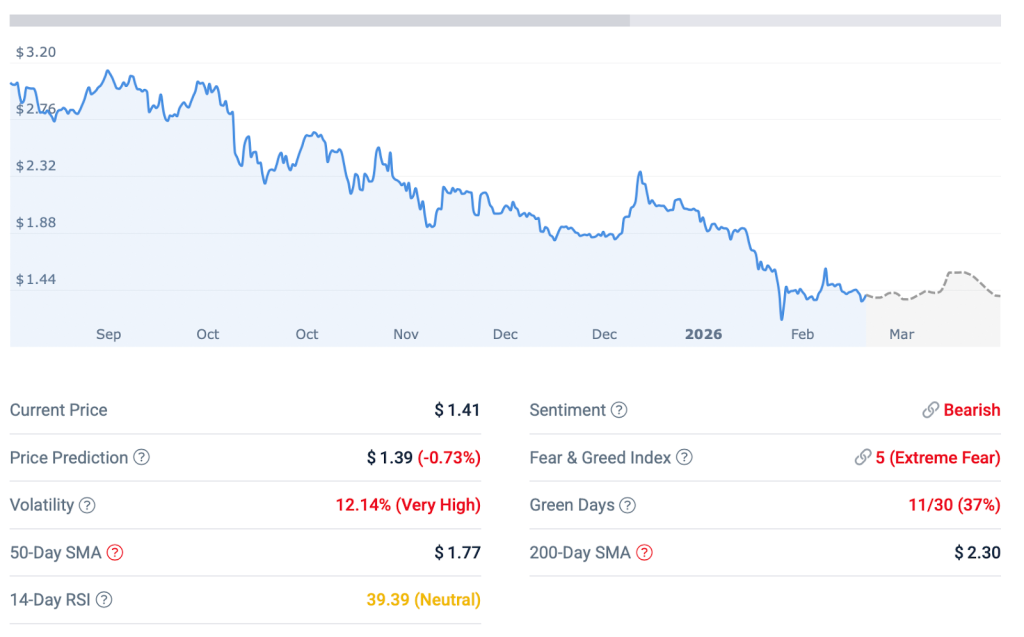This screenshot has height=637, width=1024.
Task: Open Fear & Greed Index help icon
Action: (x=684, y=457)
